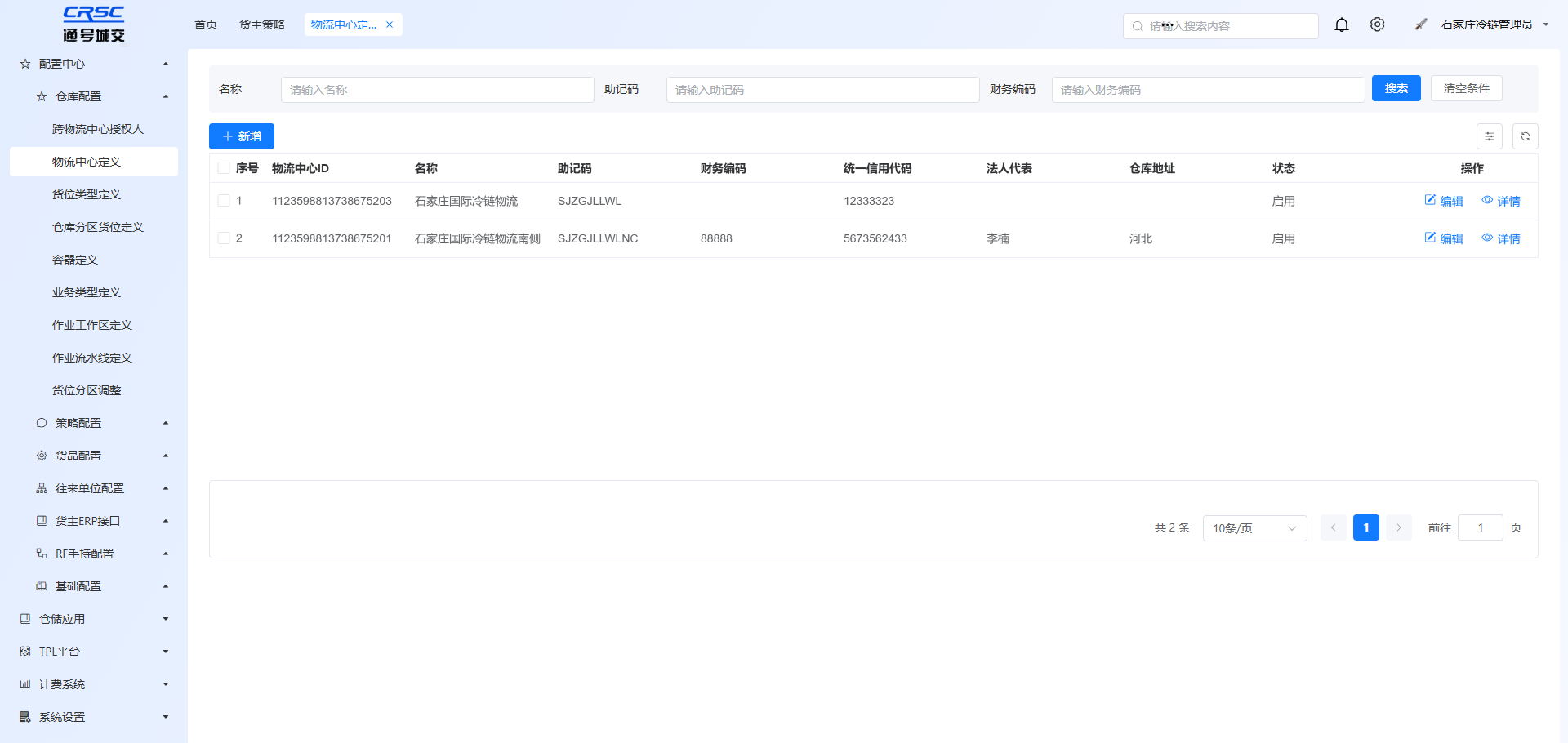This screenshot has width=1568, height=743.
Task: Open 货位分区调整 menu item
Action: pyautogui.click(x=94, y=390)
